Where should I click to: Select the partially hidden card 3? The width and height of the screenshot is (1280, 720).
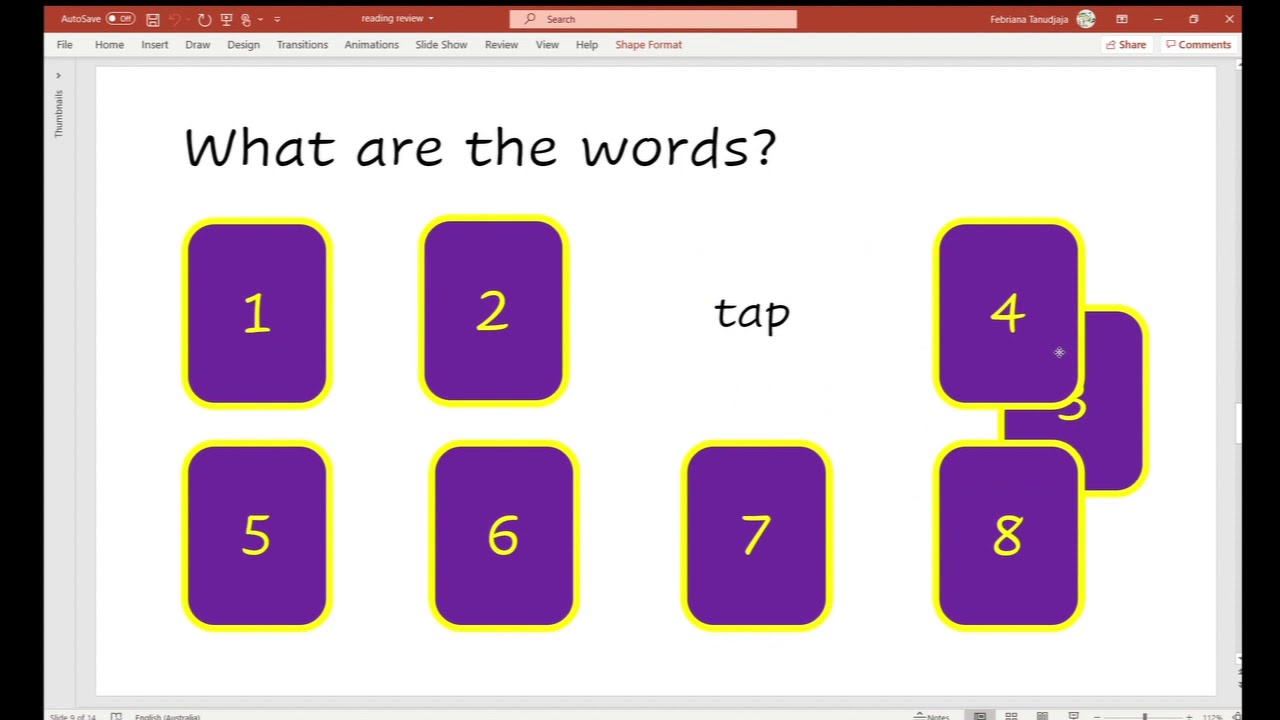click(x=1113, y=400)
